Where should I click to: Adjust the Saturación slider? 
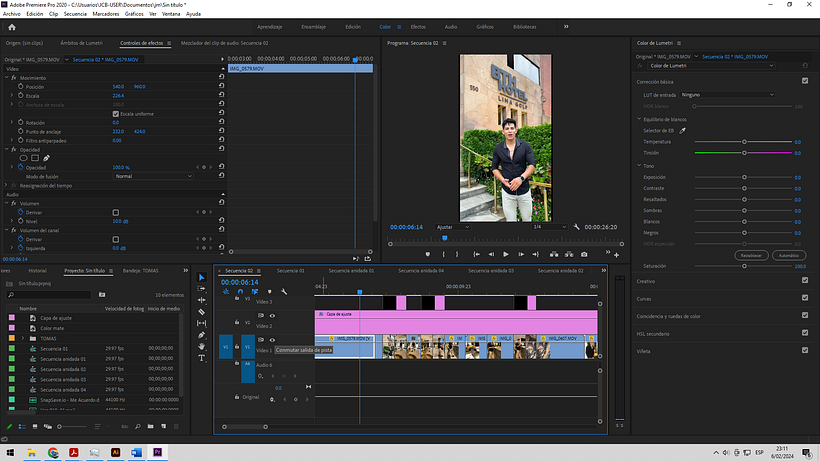coord(743,266)
